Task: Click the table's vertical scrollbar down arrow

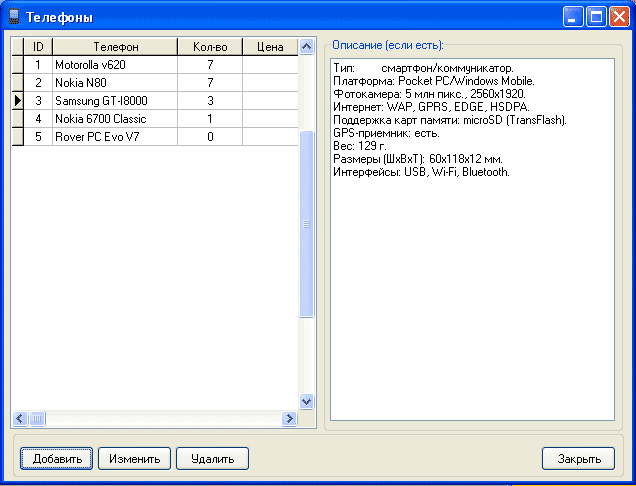Action: (x=306, y=402)
